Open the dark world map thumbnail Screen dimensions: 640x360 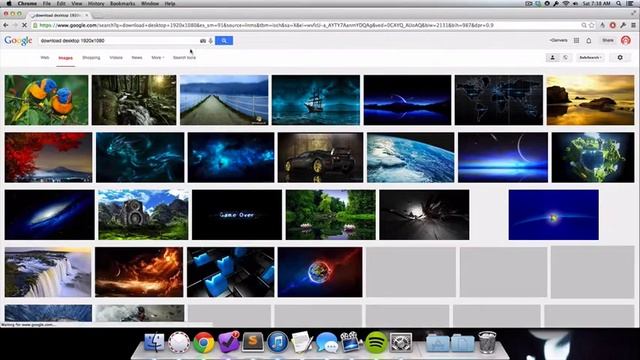[499, 100]
